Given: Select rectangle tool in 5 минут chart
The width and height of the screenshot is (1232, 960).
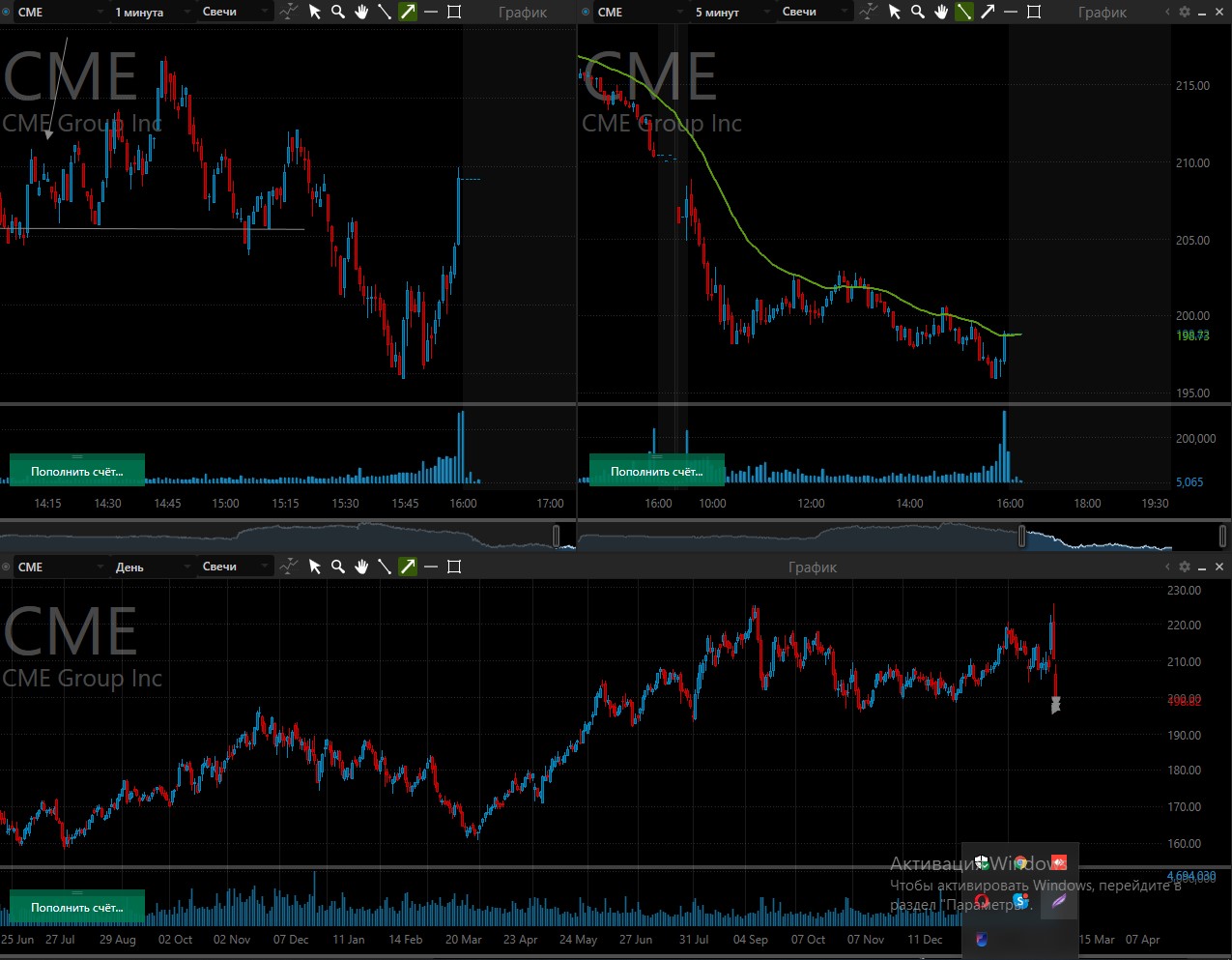Looking at the screenshot, I should pyautogui.click(x=1034, y=12).
